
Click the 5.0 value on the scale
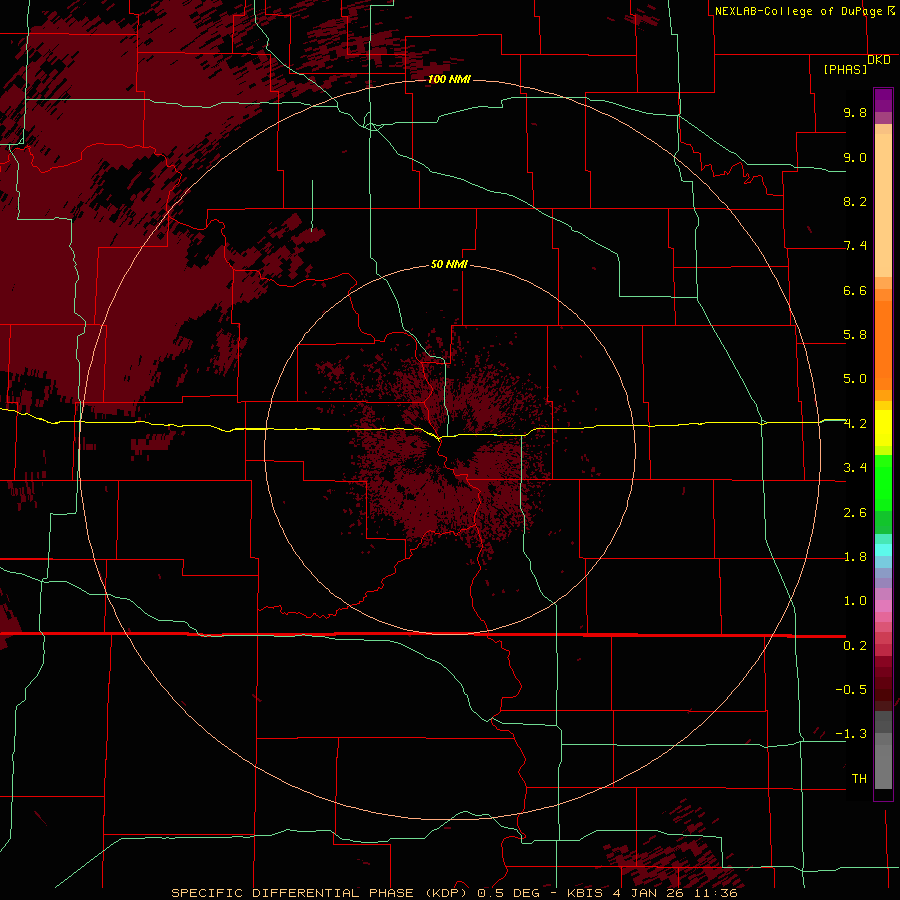(855, 379)
